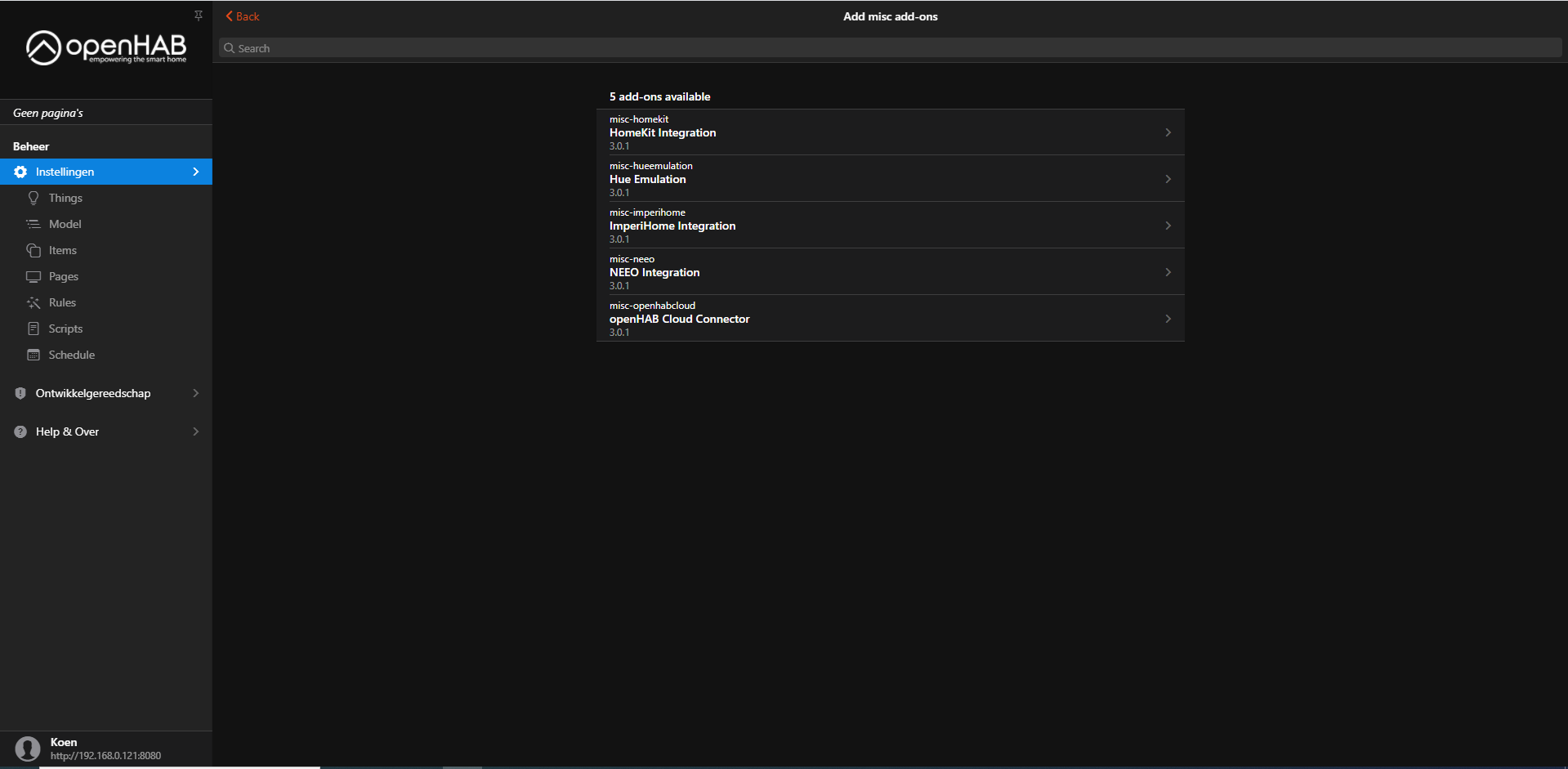Open NEEO Integration row chevron
This screenshot has height=769, width=1568.
click(1168, 272)
